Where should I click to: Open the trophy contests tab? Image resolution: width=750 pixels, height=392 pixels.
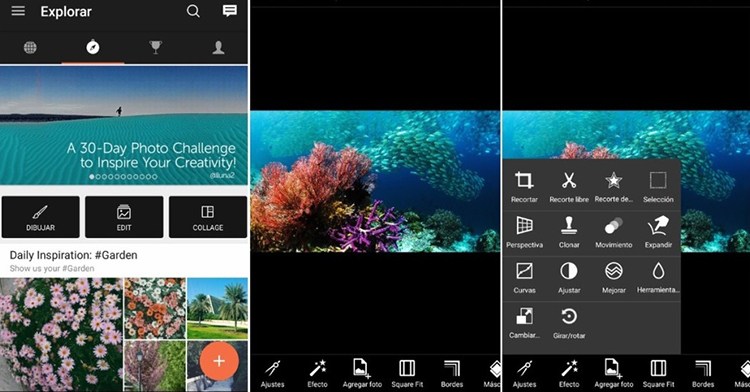click(x=155, y=47)
